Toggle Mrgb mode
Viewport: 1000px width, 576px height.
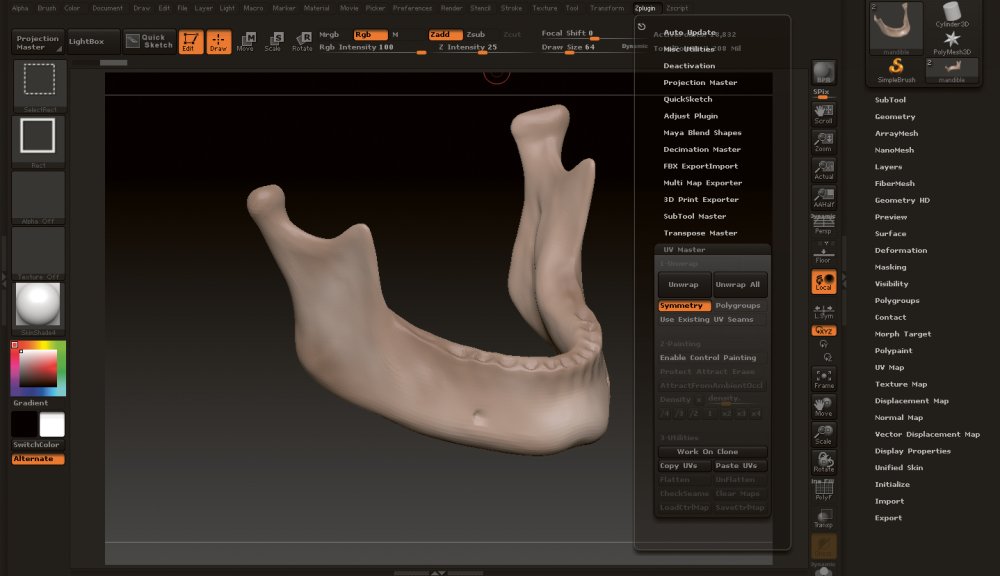[329, 34]
